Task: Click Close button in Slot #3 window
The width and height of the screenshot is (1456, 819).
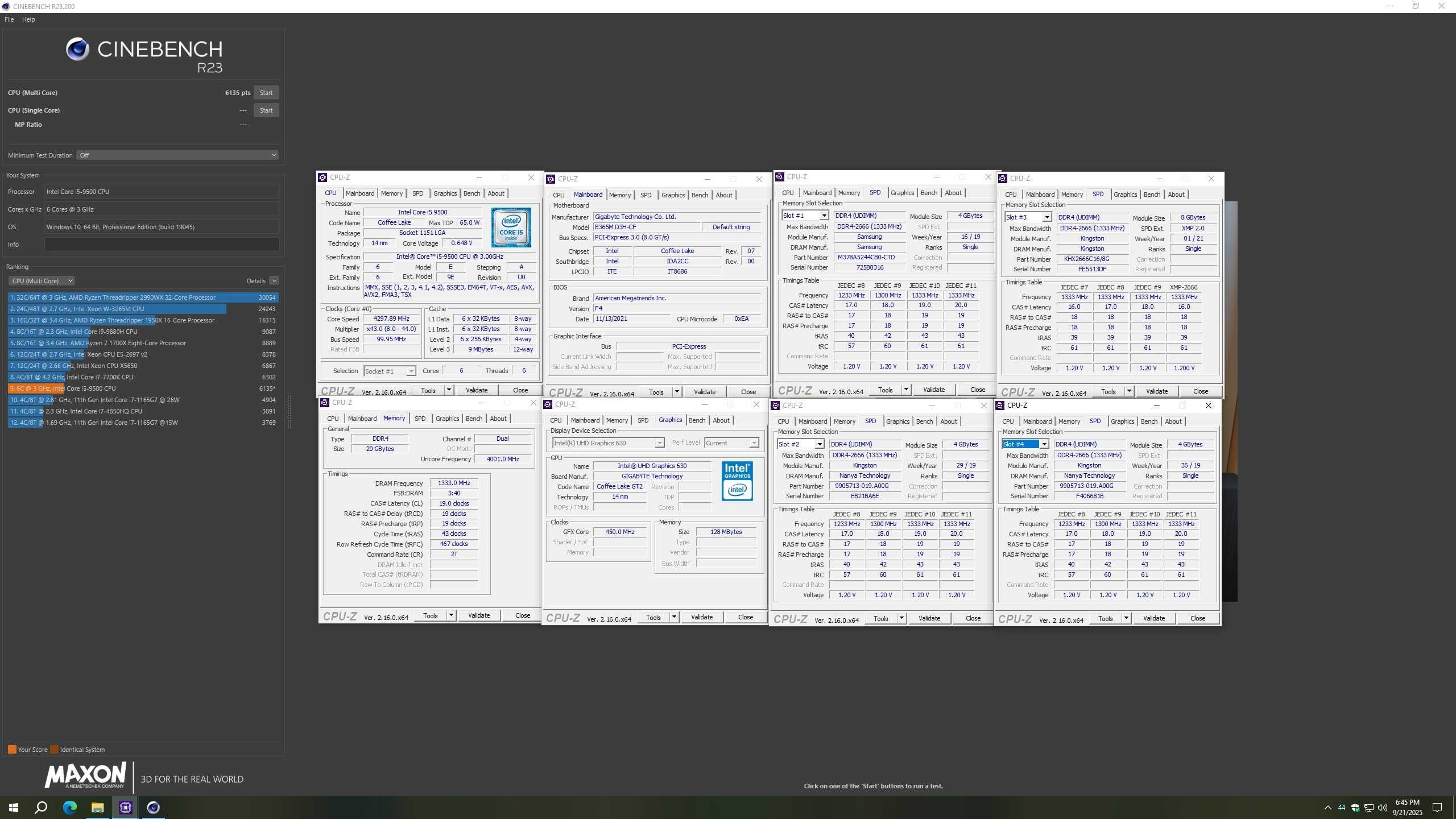Action: coord(1200,392)
